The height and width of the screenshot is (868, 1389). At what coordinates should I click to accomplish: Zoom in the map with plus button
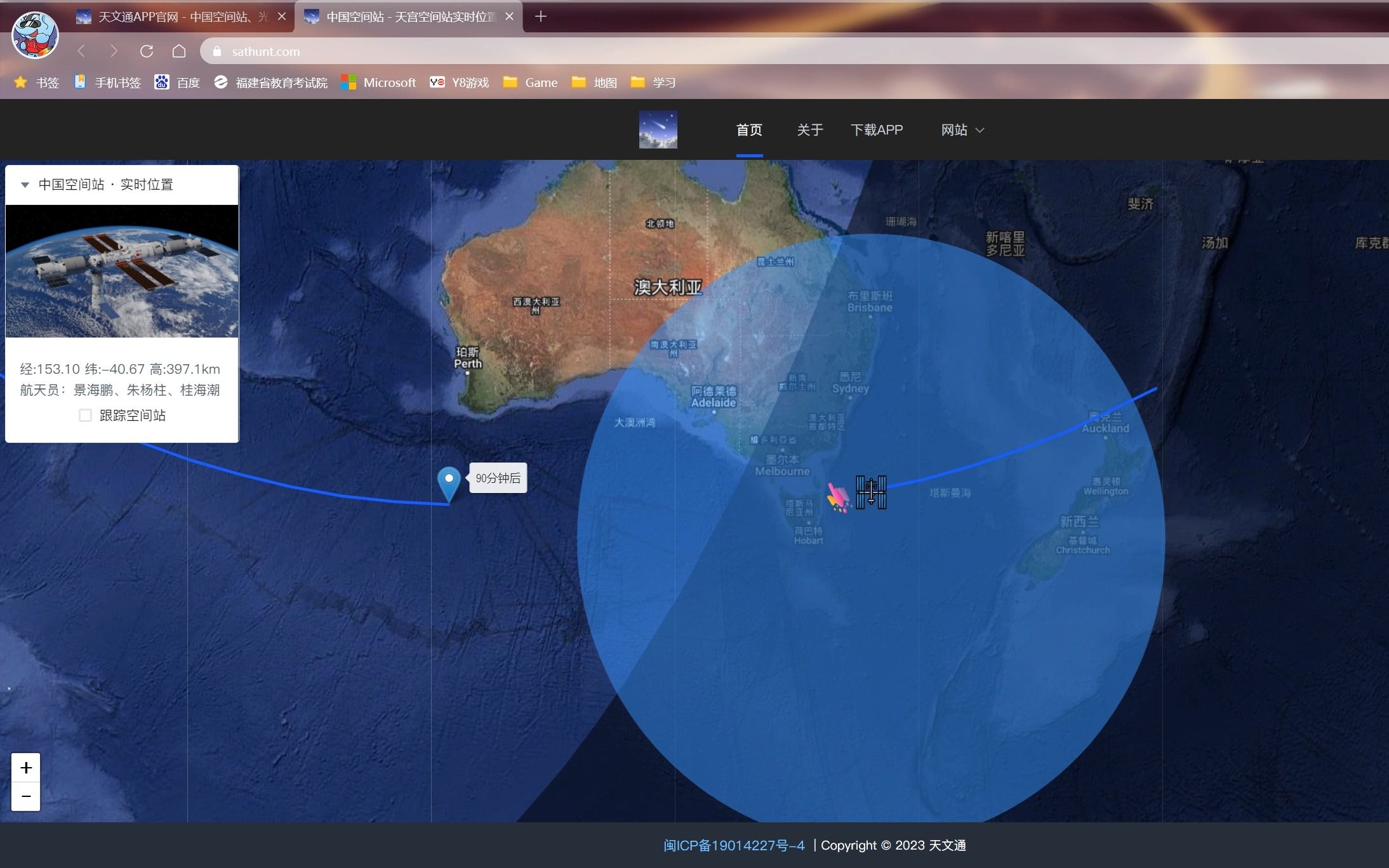click(26, 768)
